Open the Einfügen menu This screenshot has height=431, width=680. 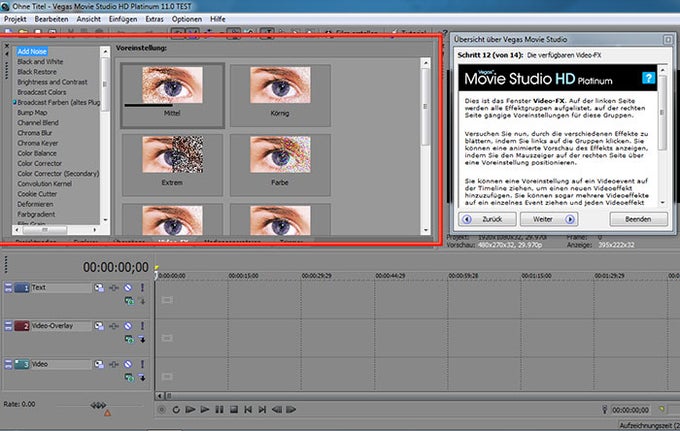[x=123, y=19]
